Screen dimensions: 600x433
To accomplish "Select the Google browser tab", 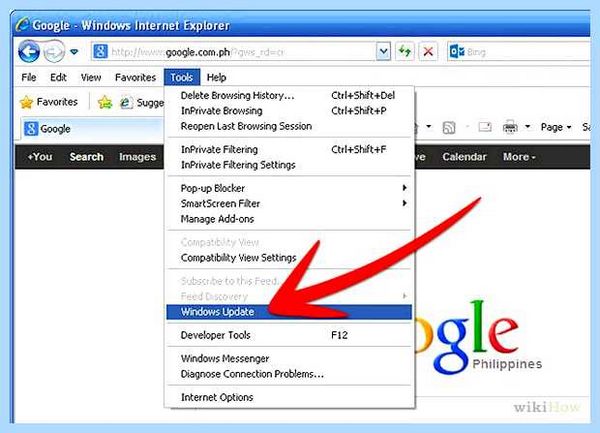I will (x=92, y=129).
